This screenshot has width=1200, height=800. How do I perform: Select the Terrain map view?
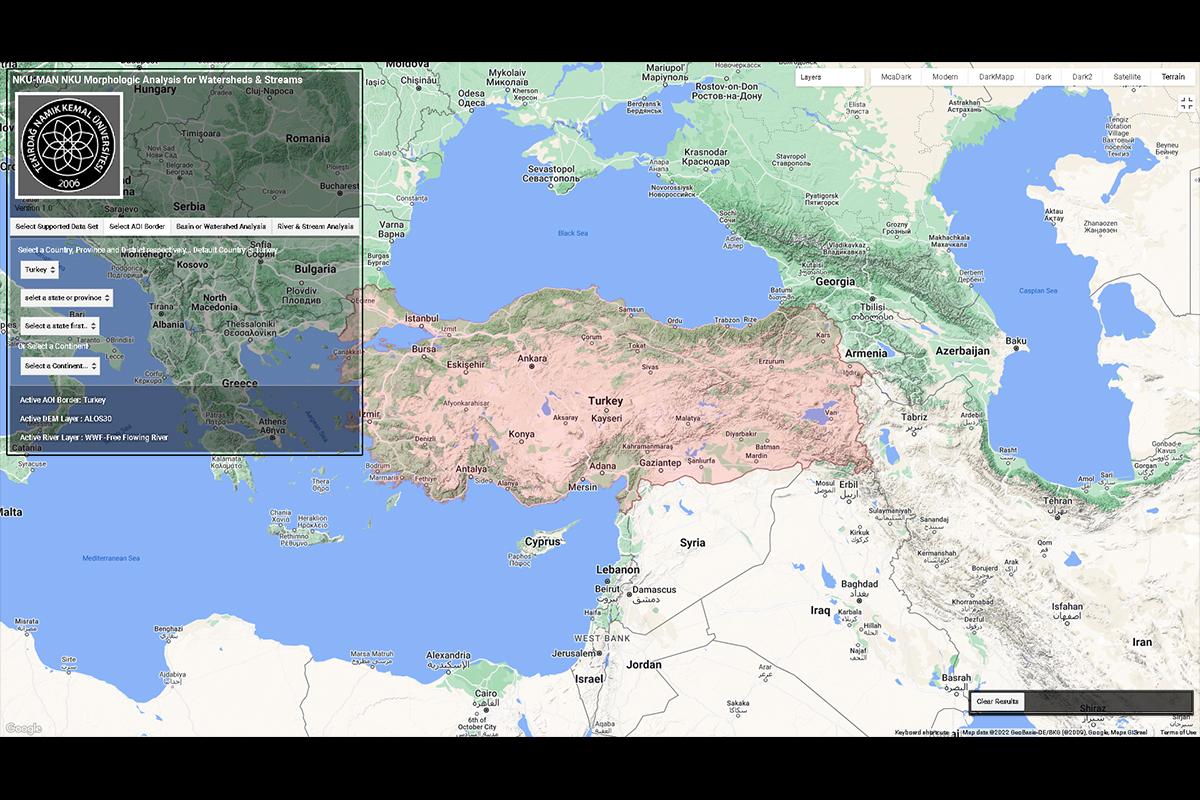(1172, 77)
